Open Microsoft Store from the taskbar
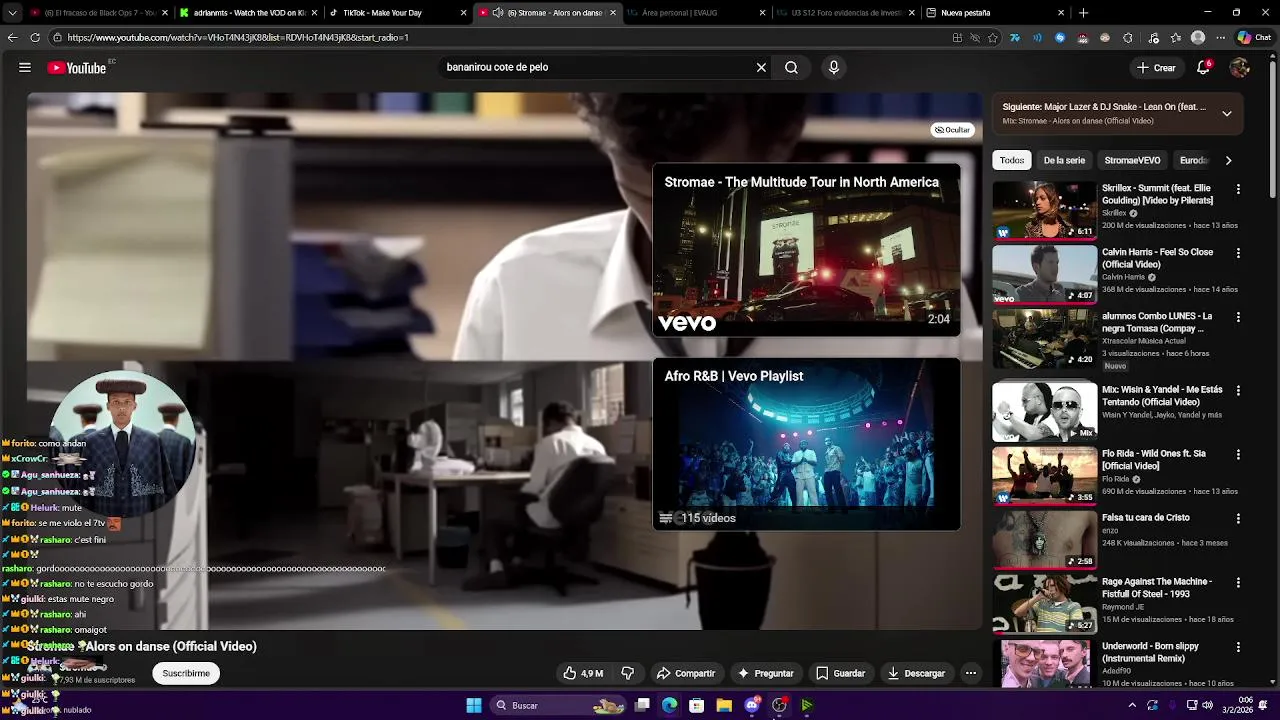The width and height of the screenshot is (1280, 720). (697, 705)
